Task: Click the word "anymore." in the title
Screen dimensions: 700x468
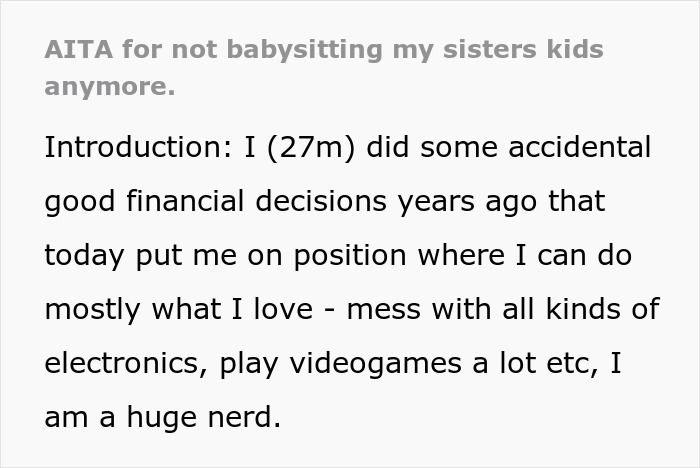Action: [110, 86]
